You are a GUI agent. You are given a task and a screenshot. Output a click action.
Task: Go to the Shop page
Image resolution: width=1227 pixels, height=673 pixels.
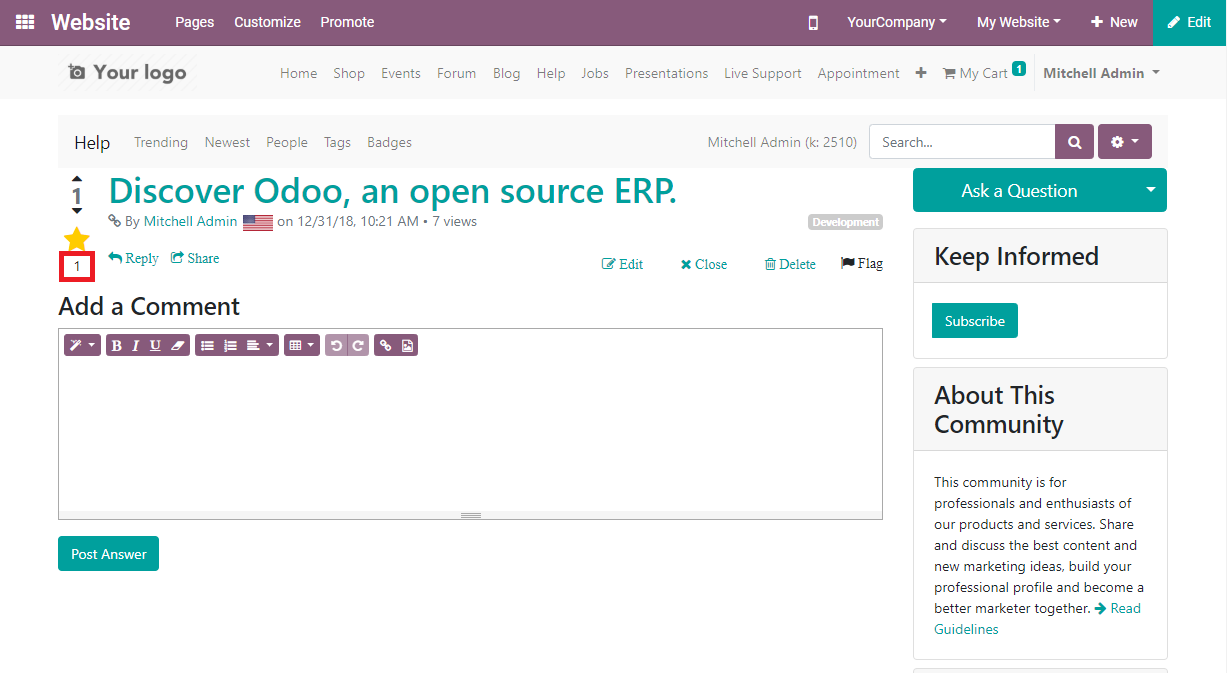point(349,73)
